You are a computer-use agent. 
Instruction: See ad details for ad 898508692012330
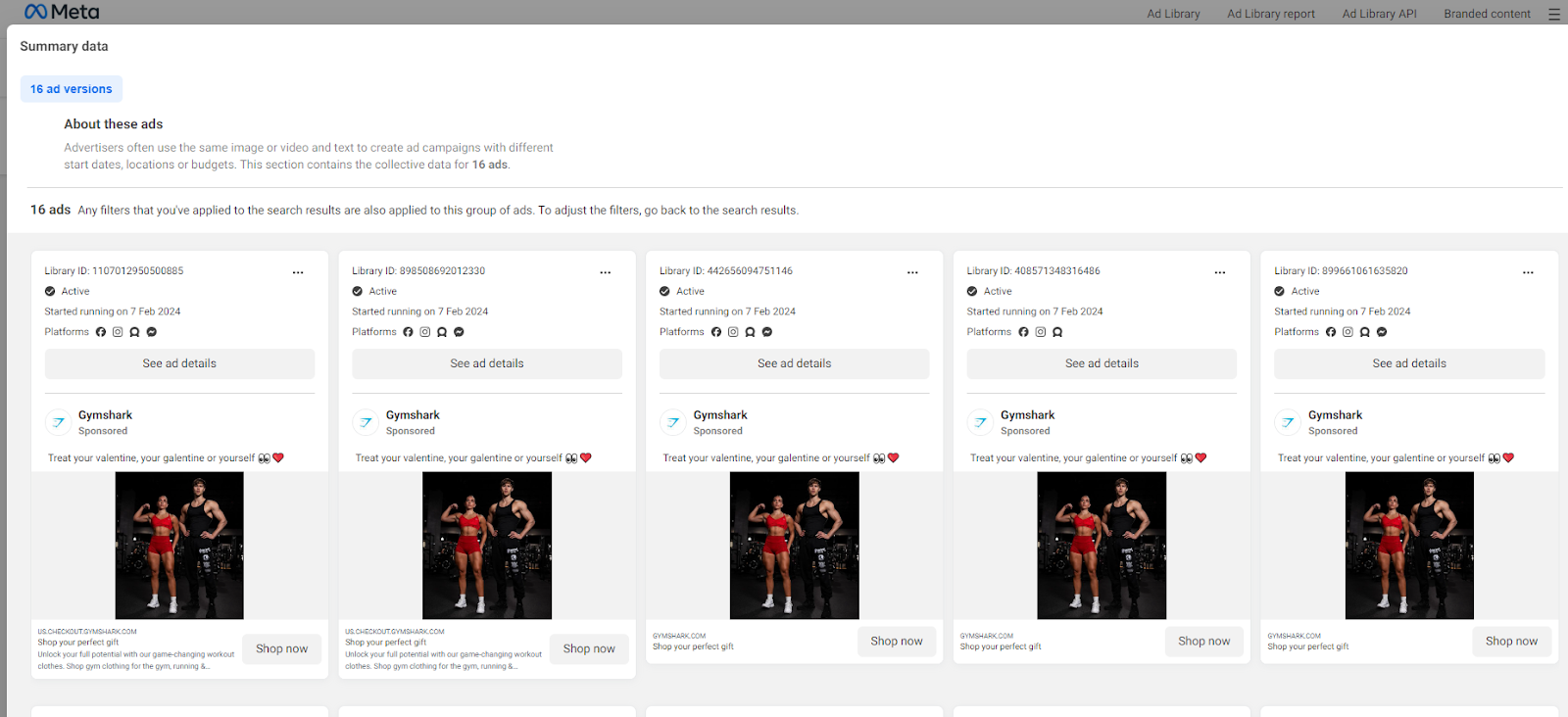tap(487, 363)
